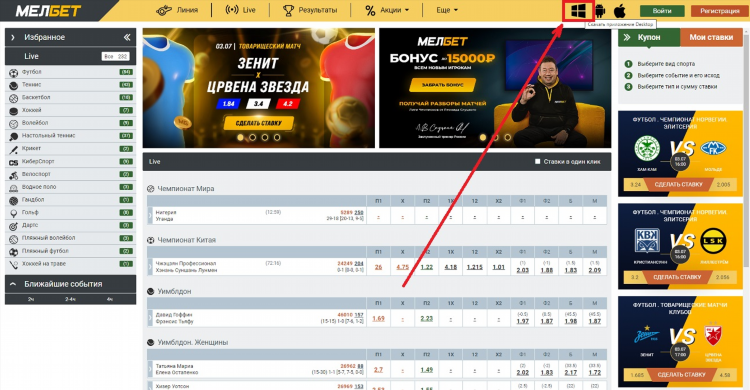
Task: Open the Акции dropdown menu
Action: click(387, 10)
